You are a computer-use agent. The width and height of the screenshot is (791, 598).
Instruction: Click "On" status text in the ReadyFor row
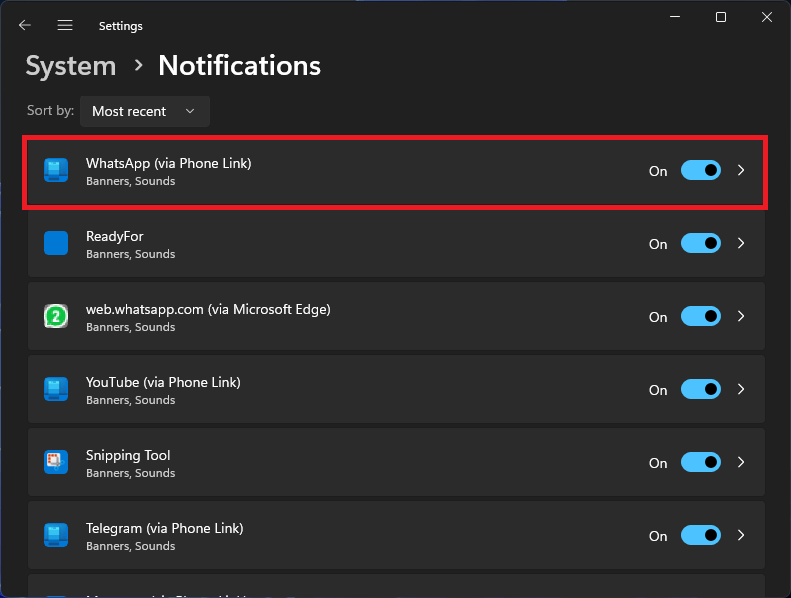tap(658, 244)
